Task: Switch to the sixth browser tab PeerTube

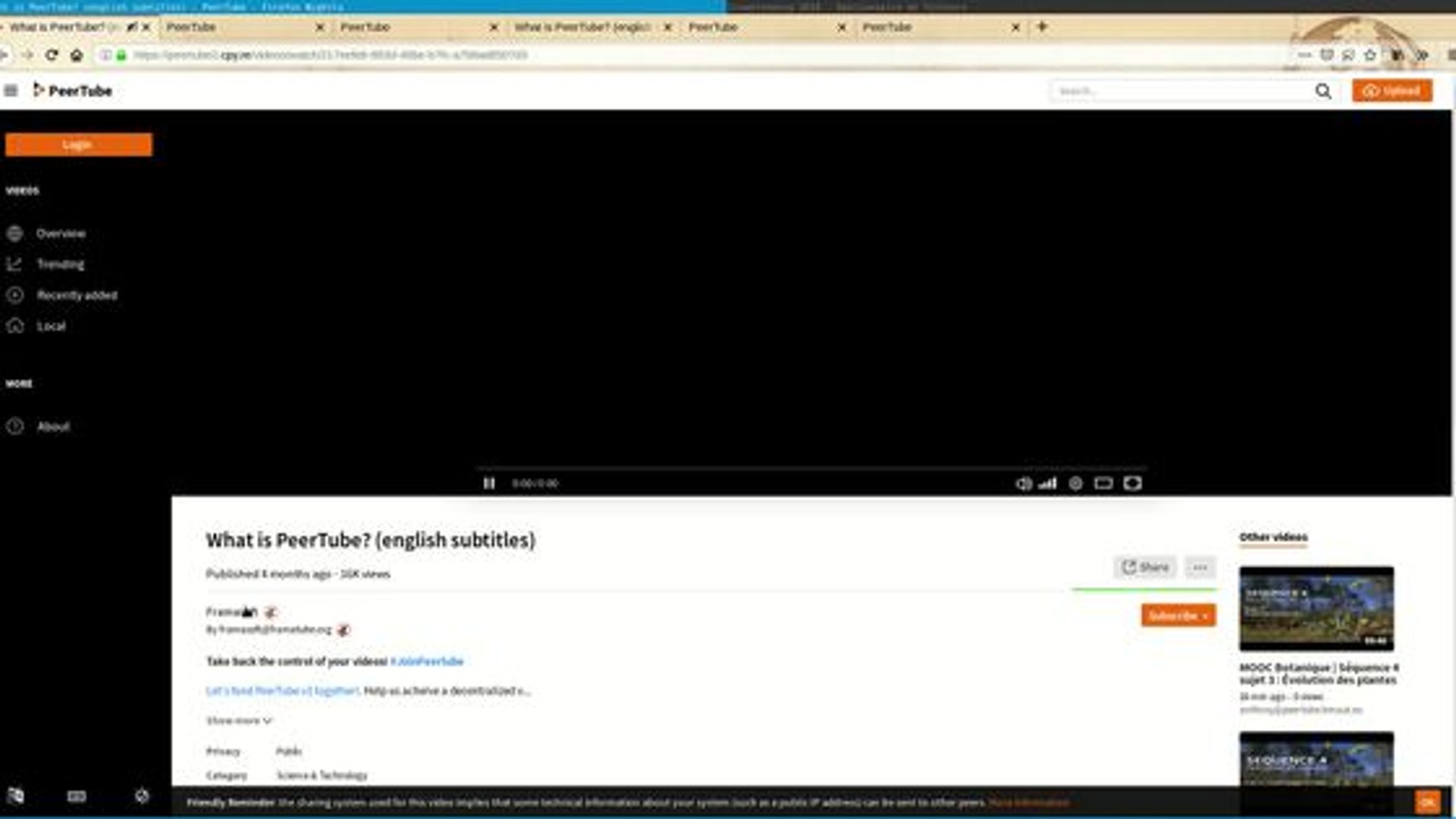Action: point(940,27)
